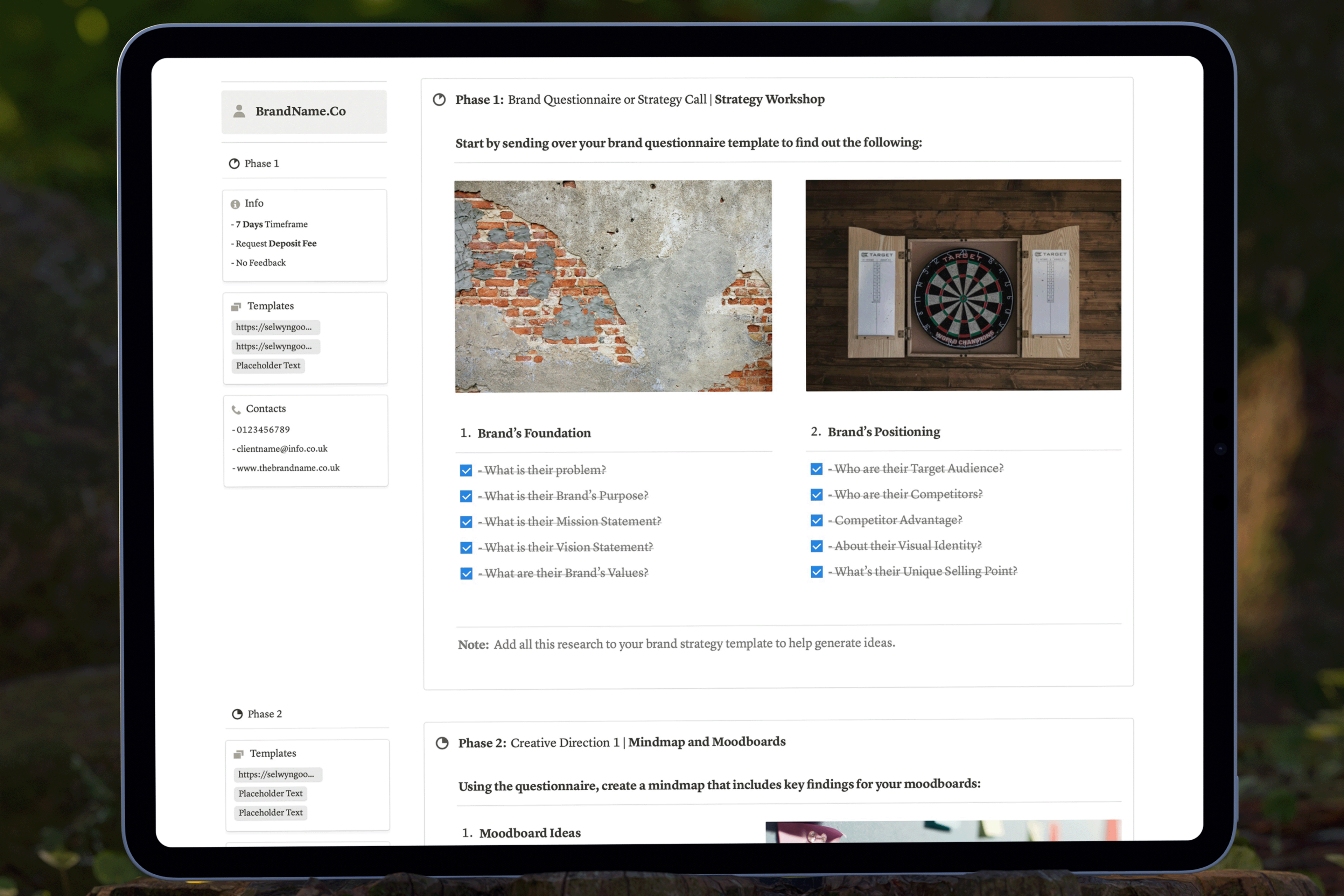This screenshot has width=1344, height=896.
Task: Click '7 Days Timeframe' info line
Action: point(269,225)
